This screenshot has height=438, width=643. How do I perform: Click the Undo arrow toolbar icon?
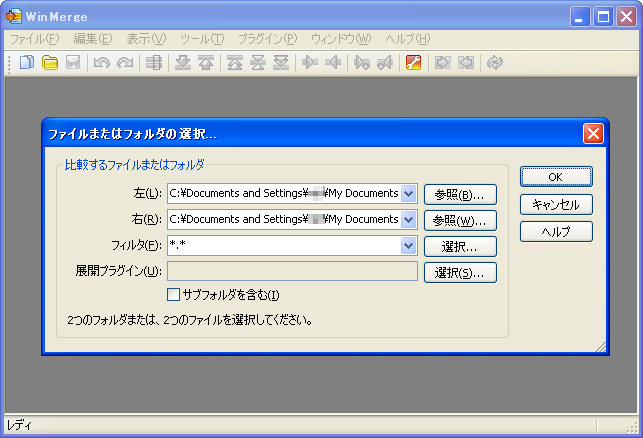(102, 63)
